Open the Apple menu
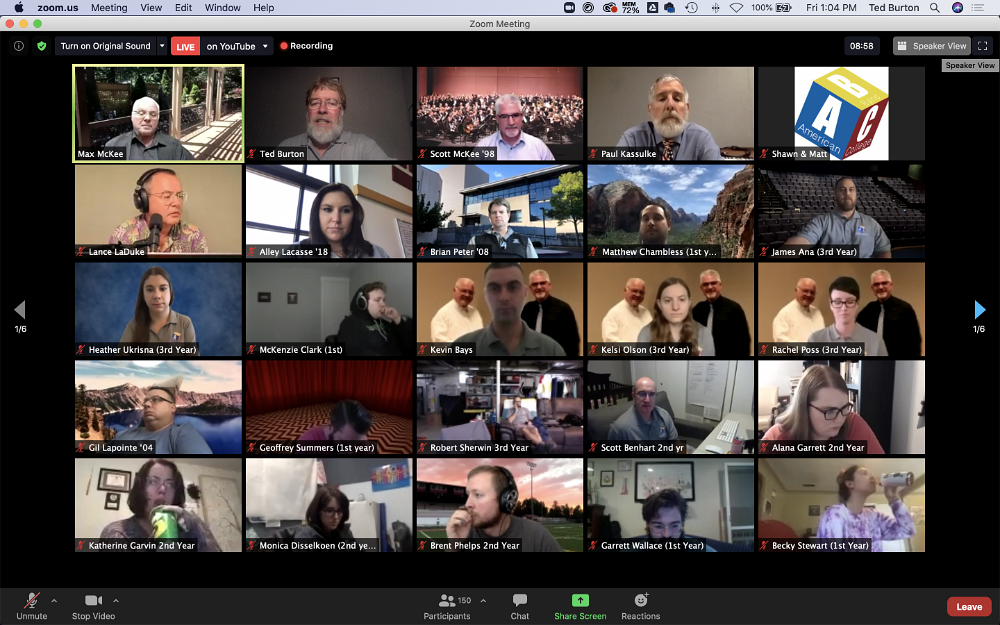The image size is (1000, 625). click(x=18, y=8)
